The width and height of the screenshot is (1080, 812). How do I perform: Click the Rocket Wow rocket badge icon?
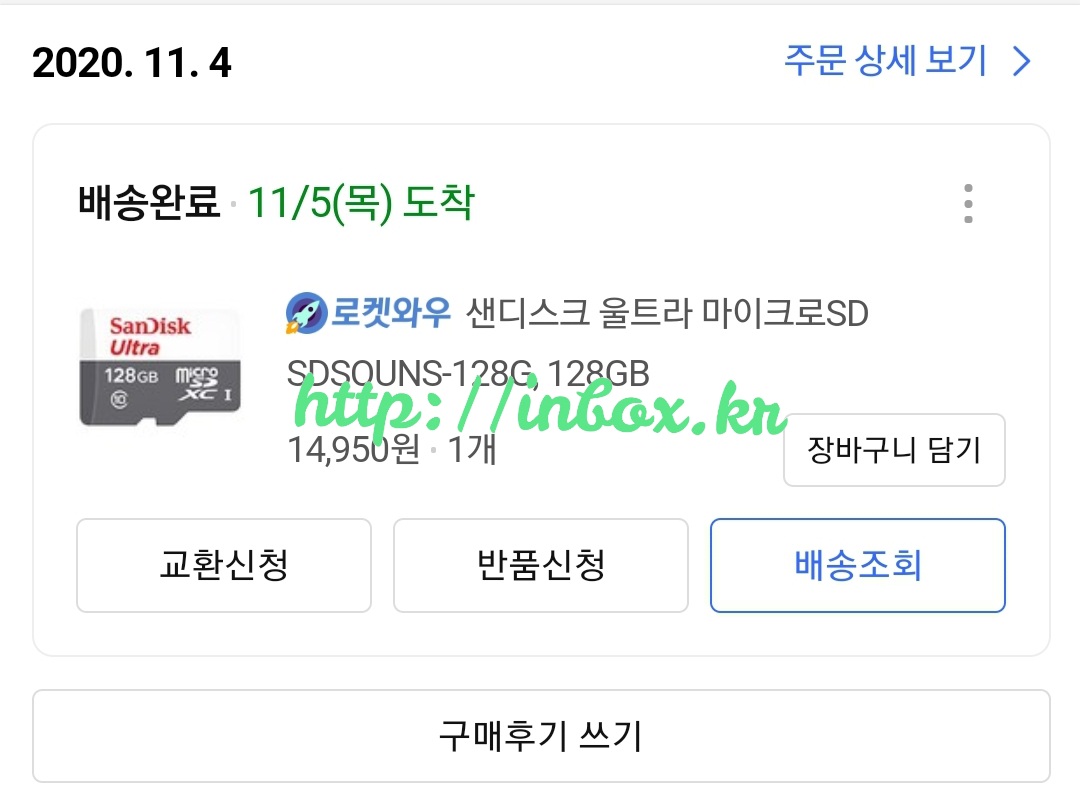(x=306, y=313)
